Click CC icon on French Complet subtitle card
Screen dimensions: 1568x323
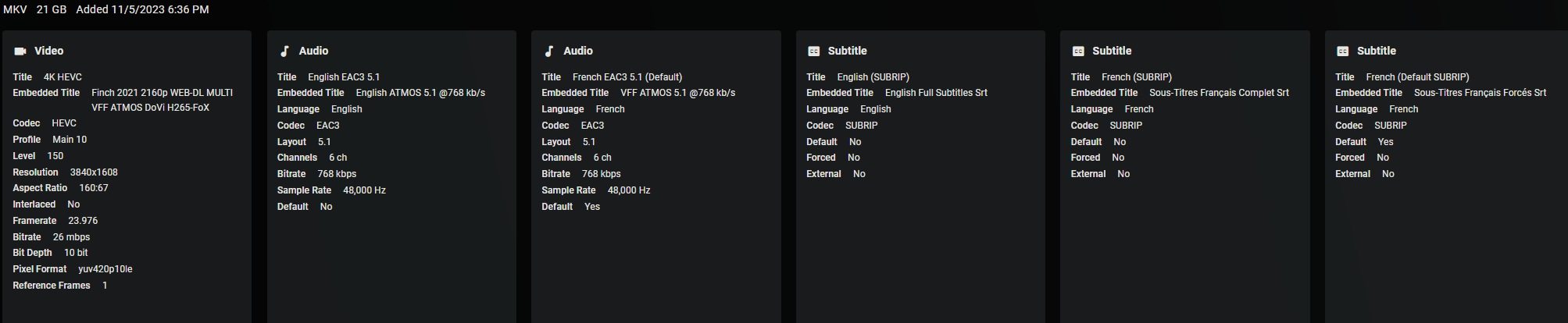(x=1078, y=51)
